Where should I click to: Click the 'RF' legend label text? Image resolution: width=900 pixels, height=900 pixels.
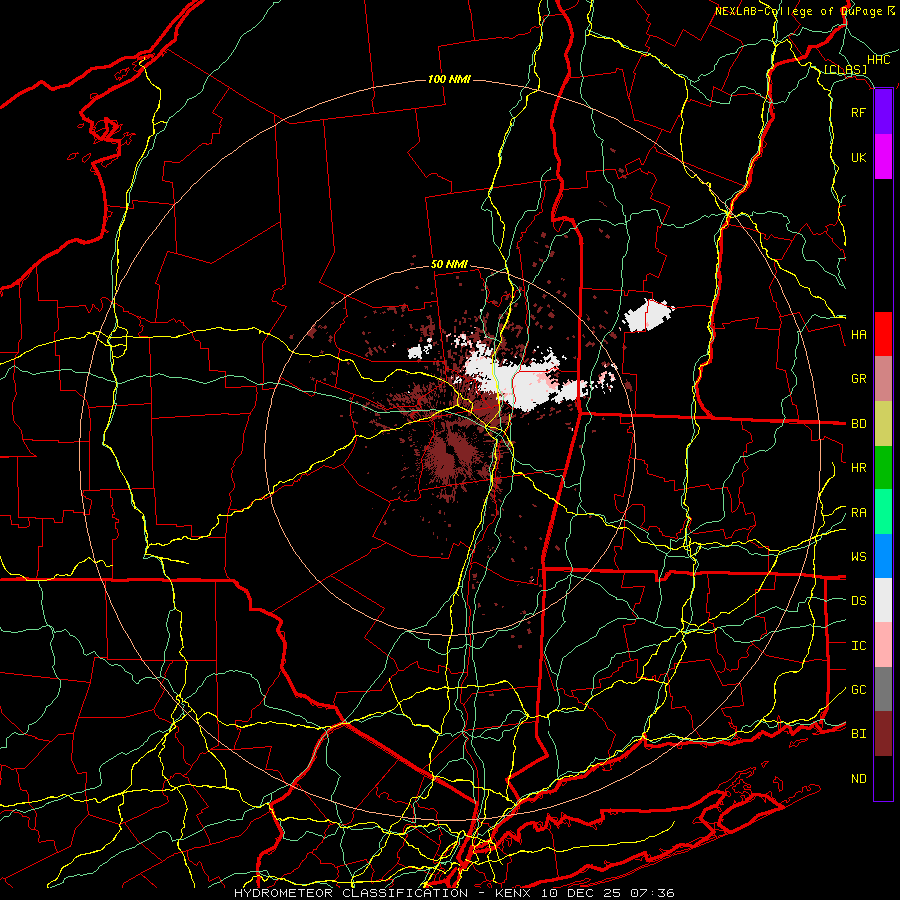point(858,113)
